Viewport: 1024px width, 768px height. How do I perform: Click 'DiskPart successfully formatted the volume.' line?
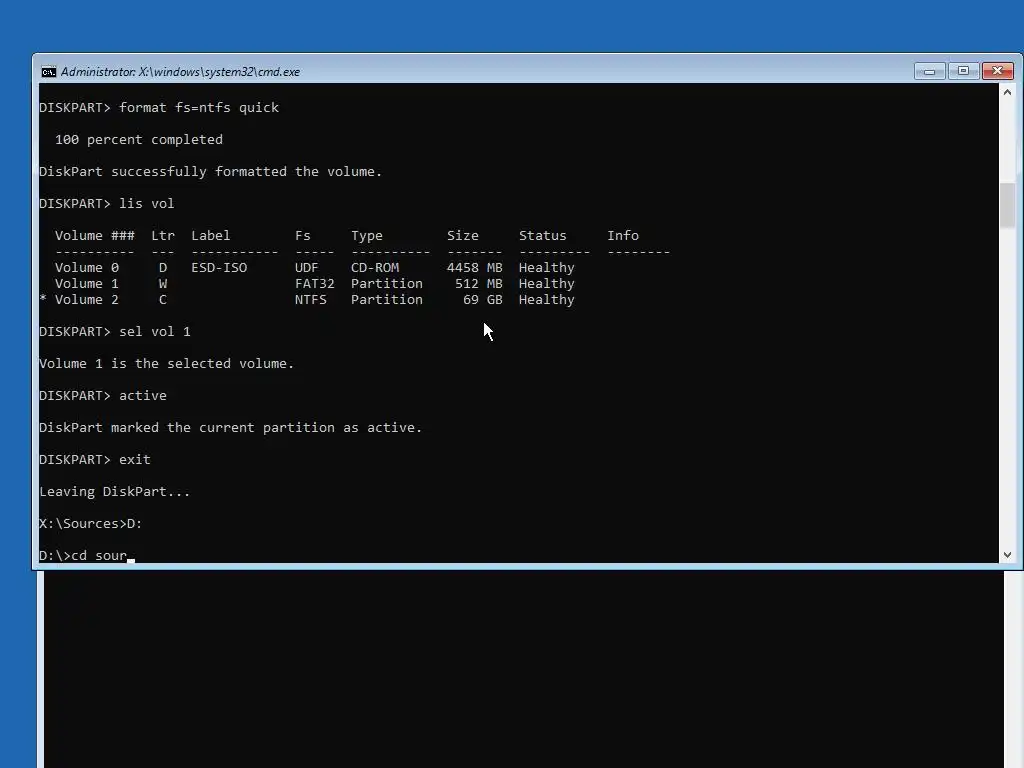tap(210, 172)
